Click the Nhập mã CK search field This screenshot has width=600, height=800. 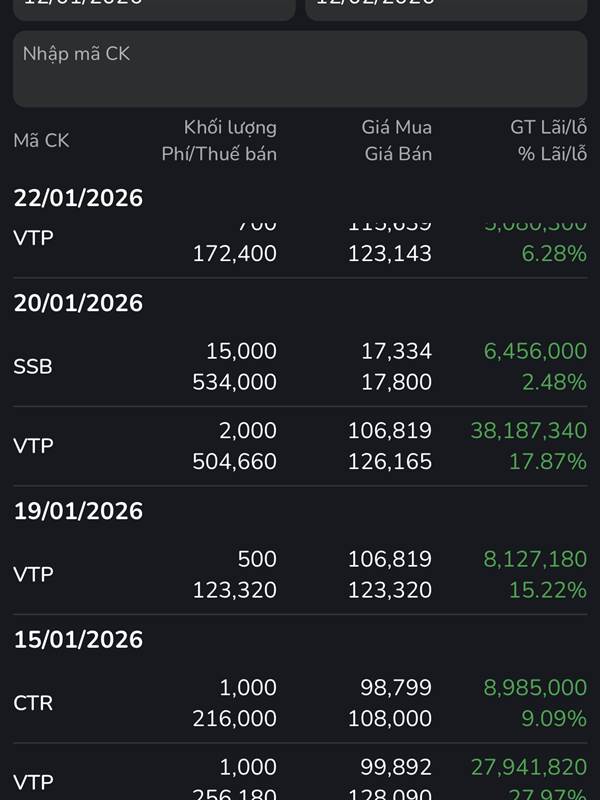click(300, 68)
